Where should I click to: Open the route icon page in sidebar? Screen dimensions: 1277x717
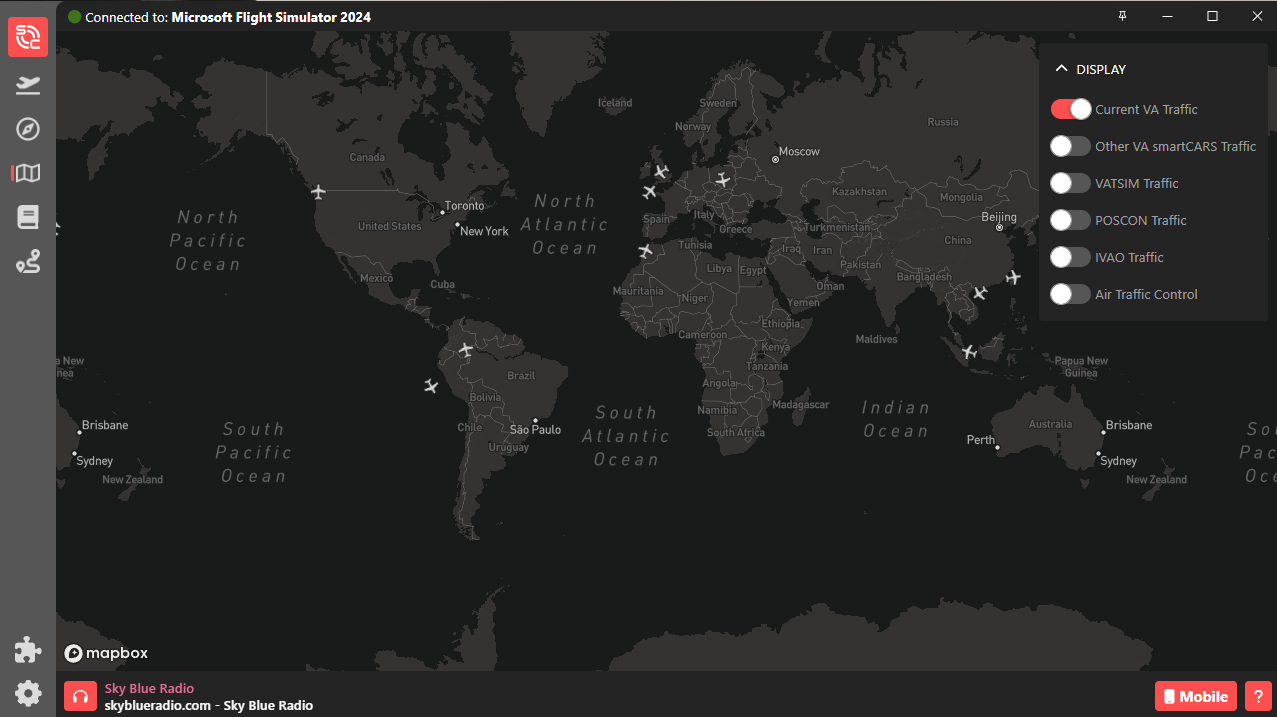[28, 262]
